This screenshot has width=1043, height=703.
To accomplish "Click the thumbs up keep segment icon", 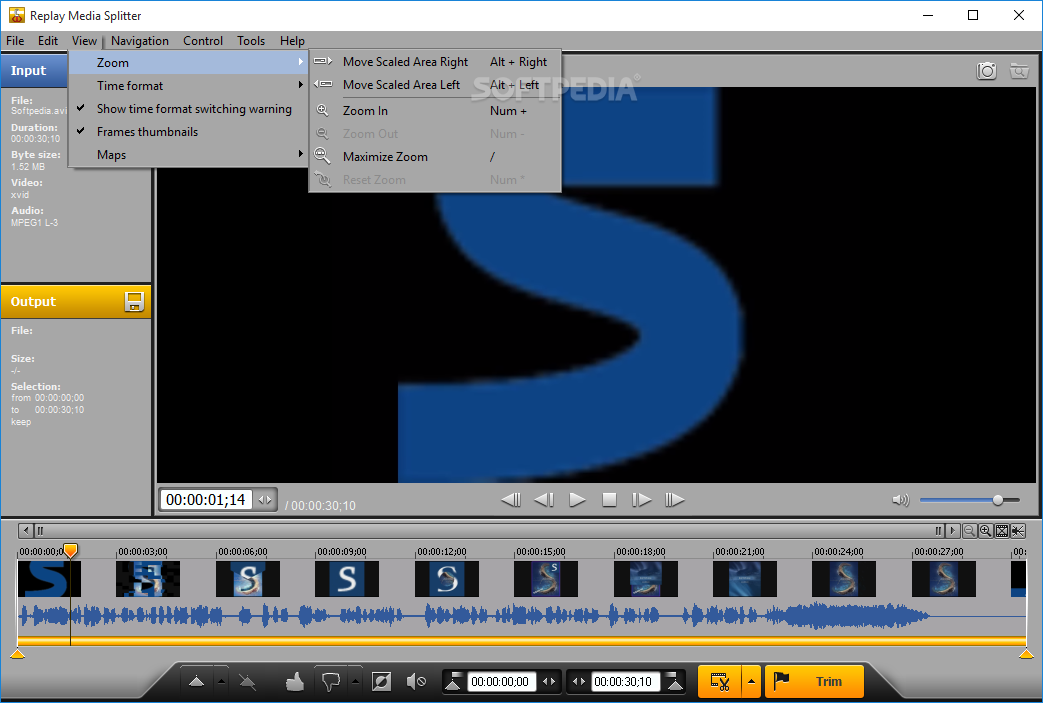I will [295, 681].
